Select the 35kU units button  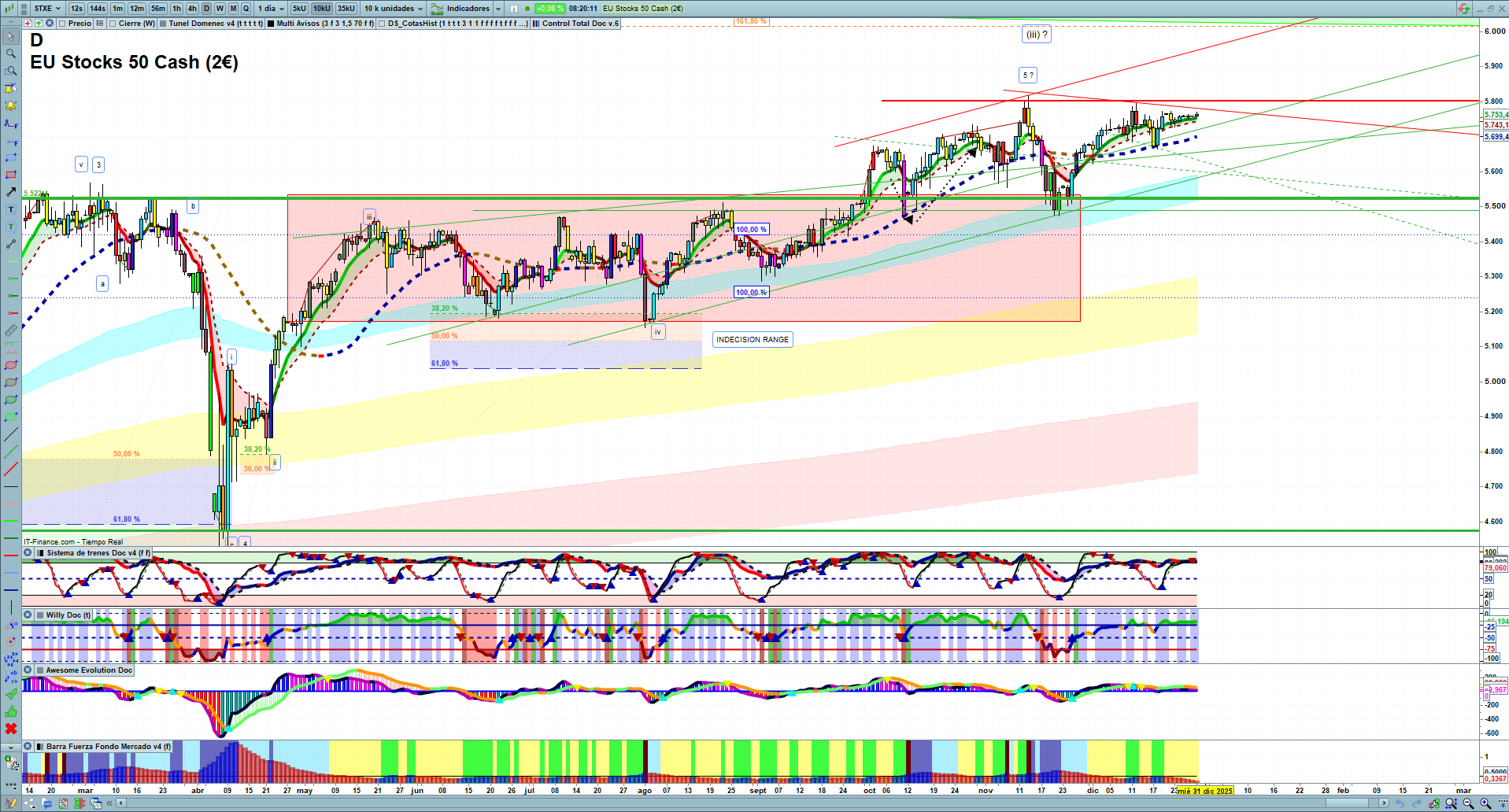(346, 9)
